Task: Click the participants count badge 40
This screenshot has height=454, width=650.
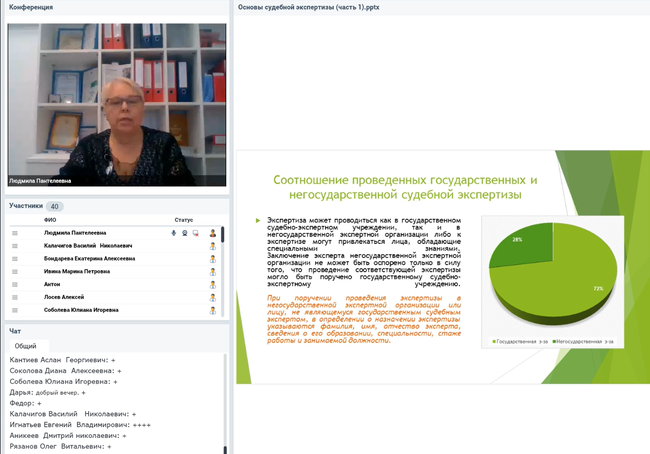Action: 54,207
